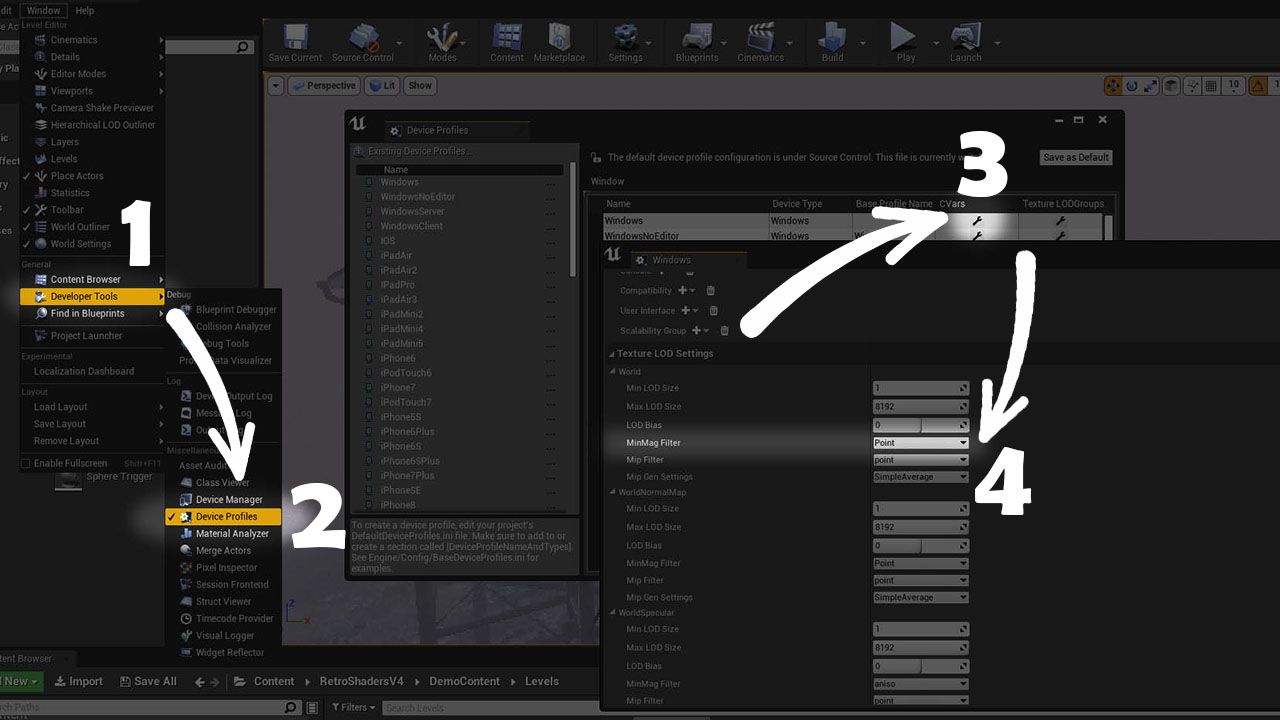Click trash icon next to Compatibility
This screenshot has height=720, width=1280.
click(x=710, y=290)
